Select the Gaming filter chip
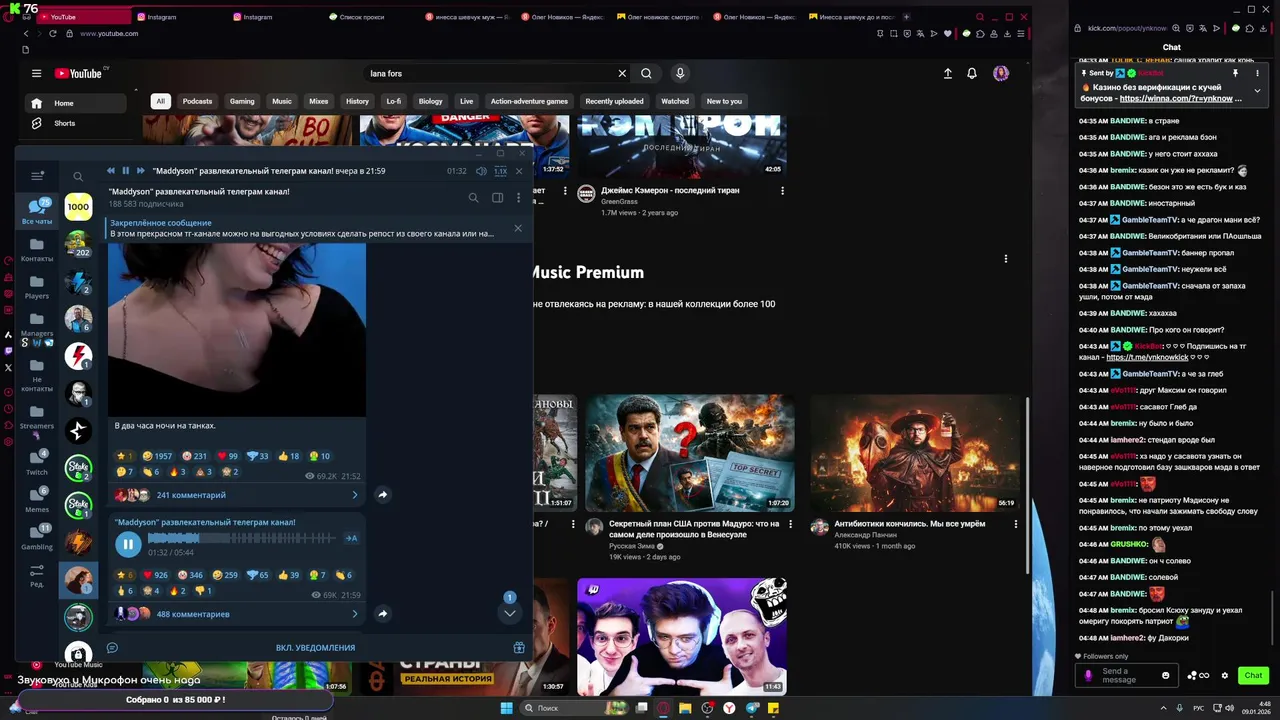Viewport: 1280px width, 720px height. click(x=242, y=101)
